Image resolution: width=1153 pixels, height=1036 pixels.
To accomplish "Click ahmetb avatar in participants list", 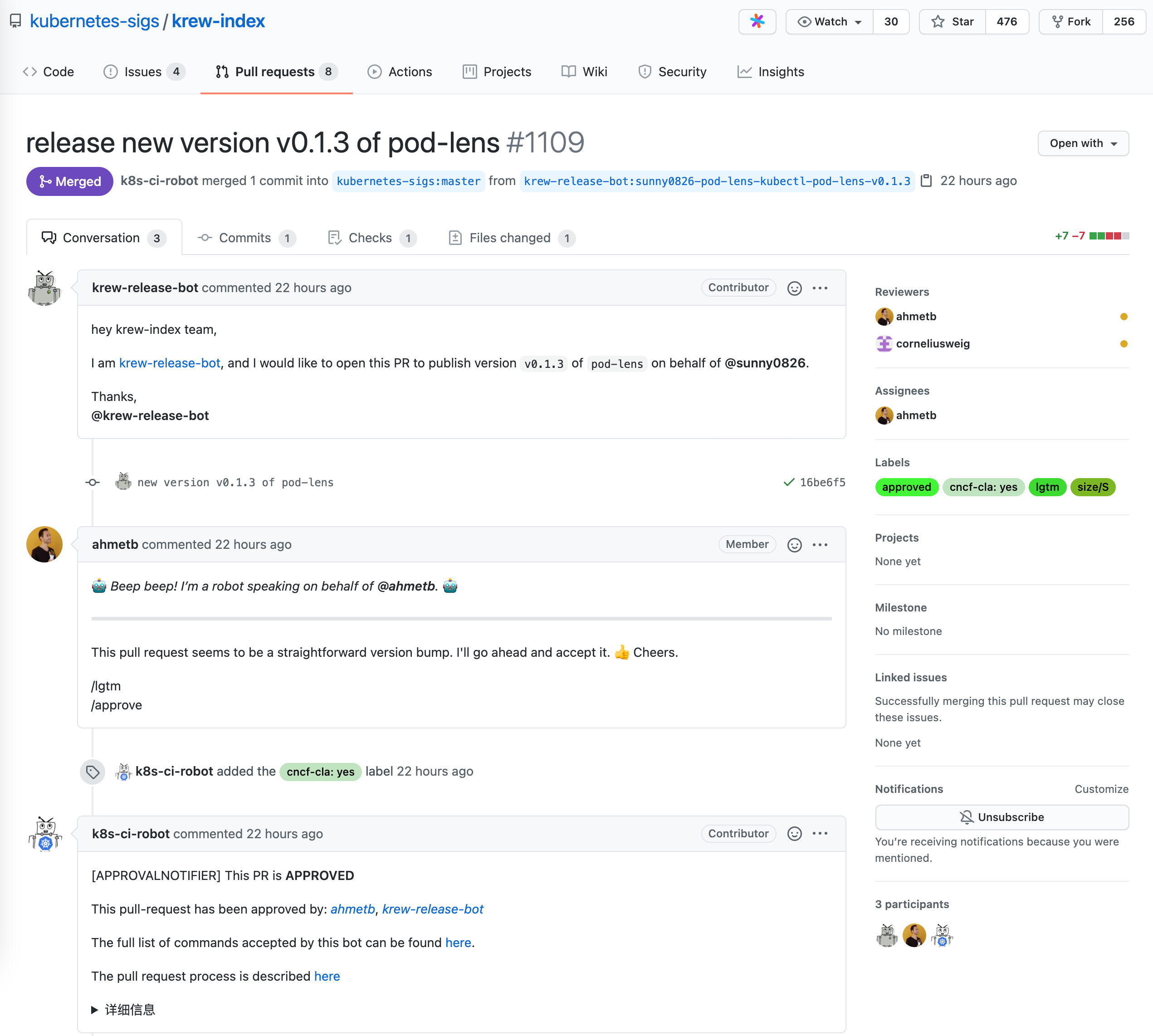I will coord(914,935).
